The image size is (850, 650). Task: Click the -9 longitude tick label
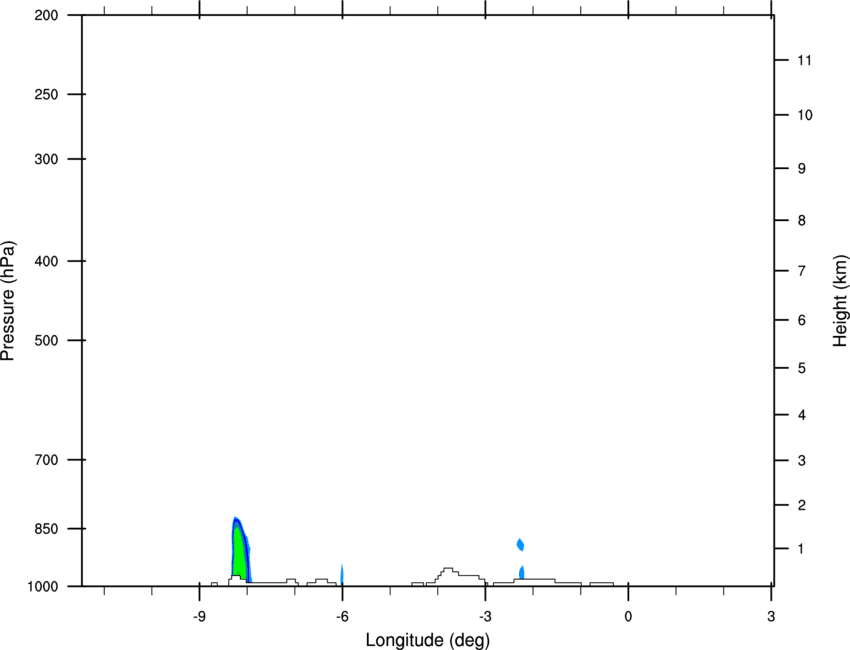[x=199, y=616]
